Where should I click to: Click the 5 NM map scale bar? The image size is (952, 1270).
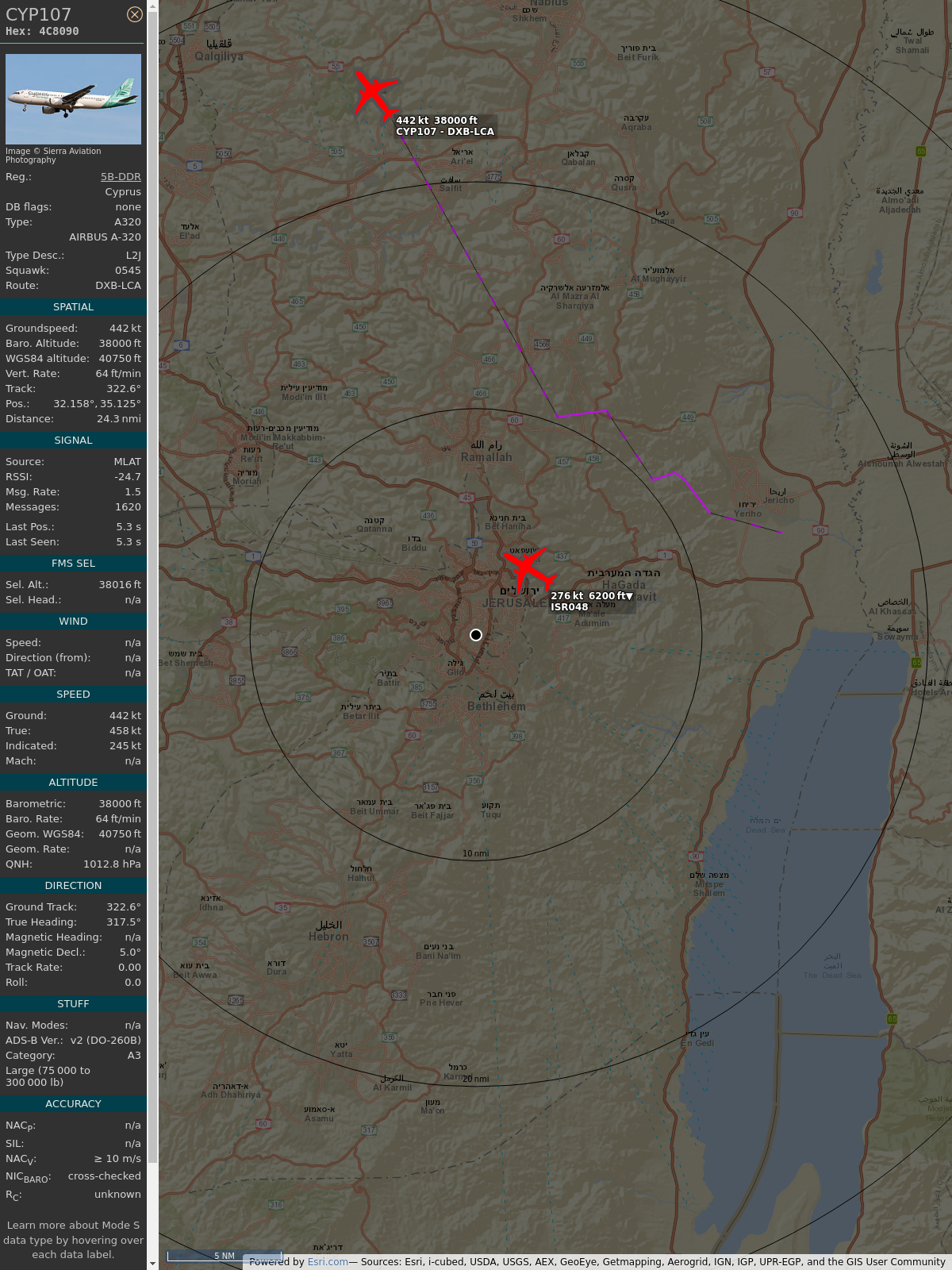[x=225, y=1256]
